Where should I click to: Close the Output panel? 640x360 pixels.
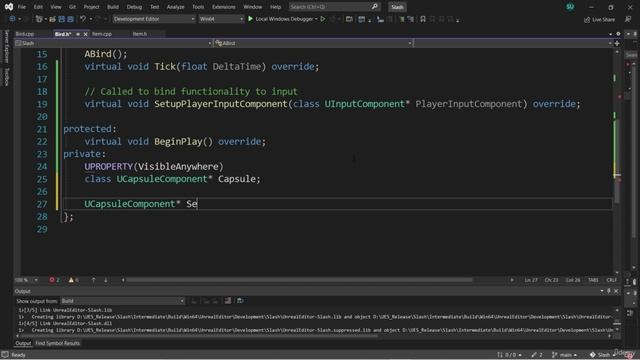tap(616, 291)
